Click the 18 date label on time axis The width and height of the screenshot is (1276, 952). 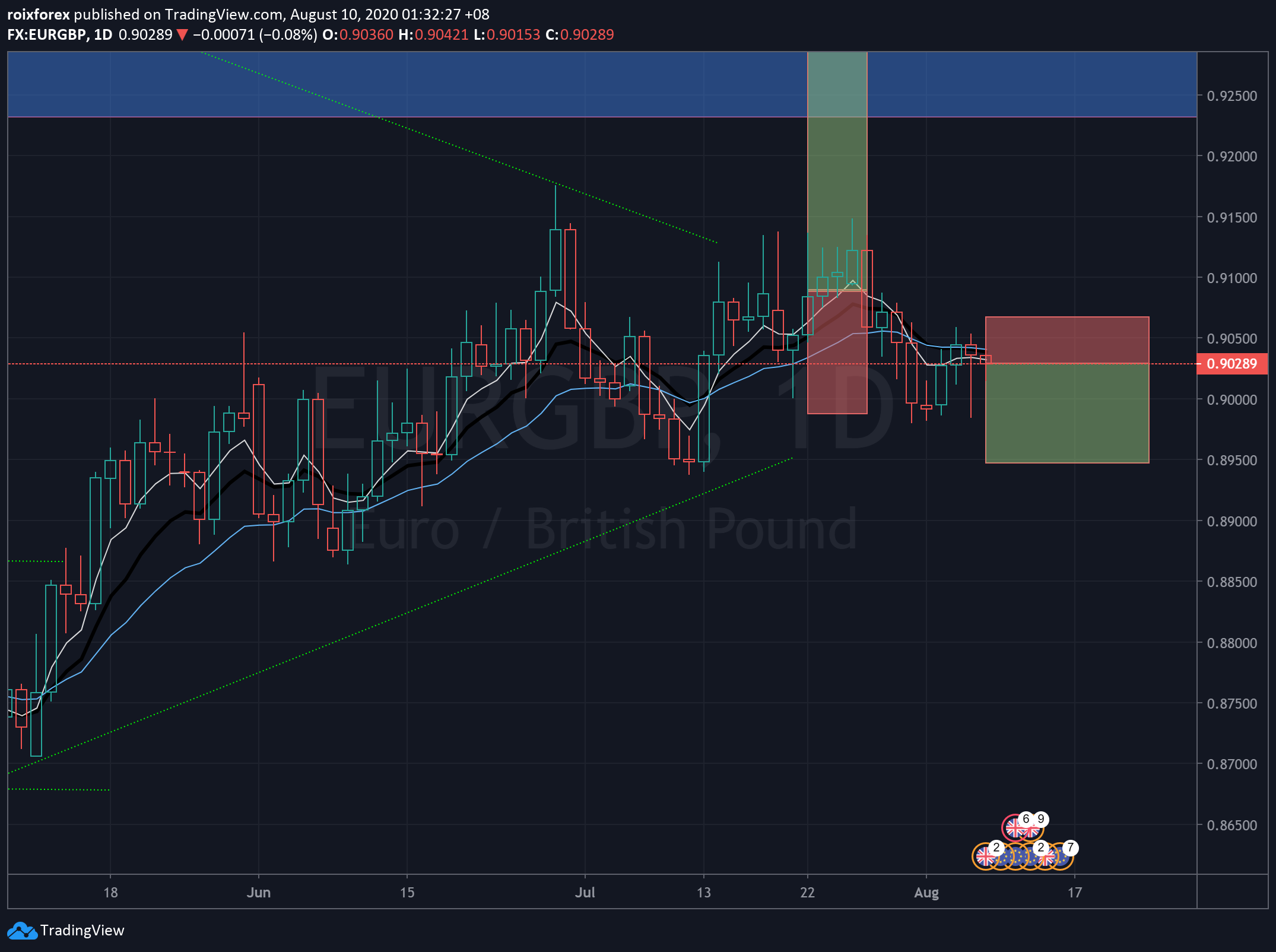tap(110, 893)
